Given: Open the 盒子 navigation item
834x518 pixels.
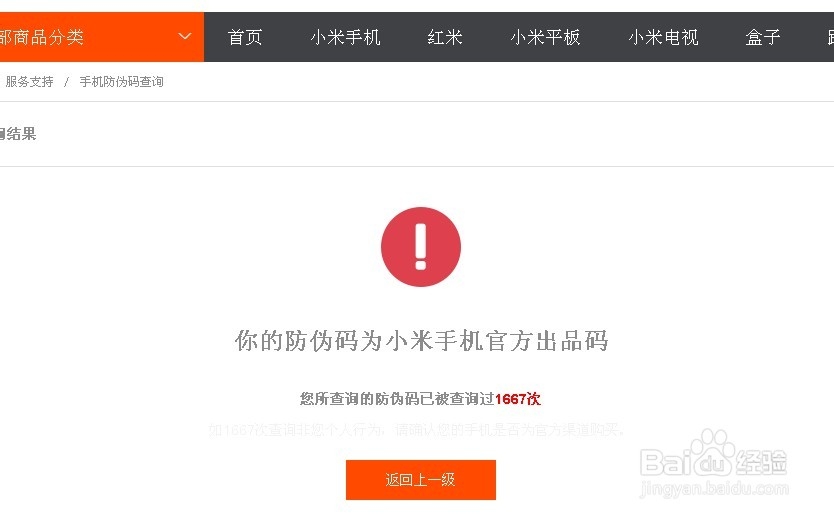Looking at the screenshot, I should click(x=763, y=37).
